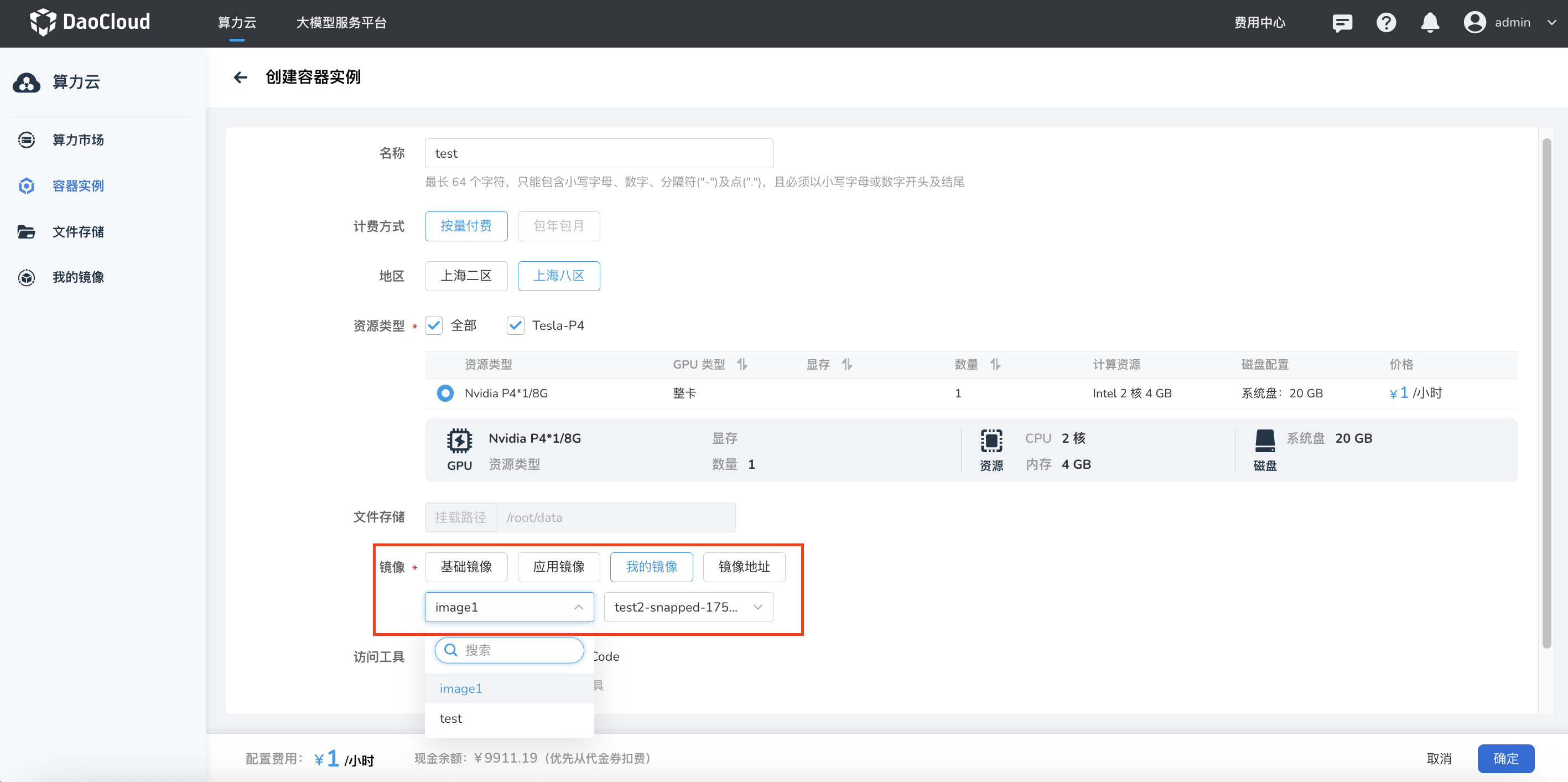
Task: Open the messages chat icon in header
Action: (1342, 23)
